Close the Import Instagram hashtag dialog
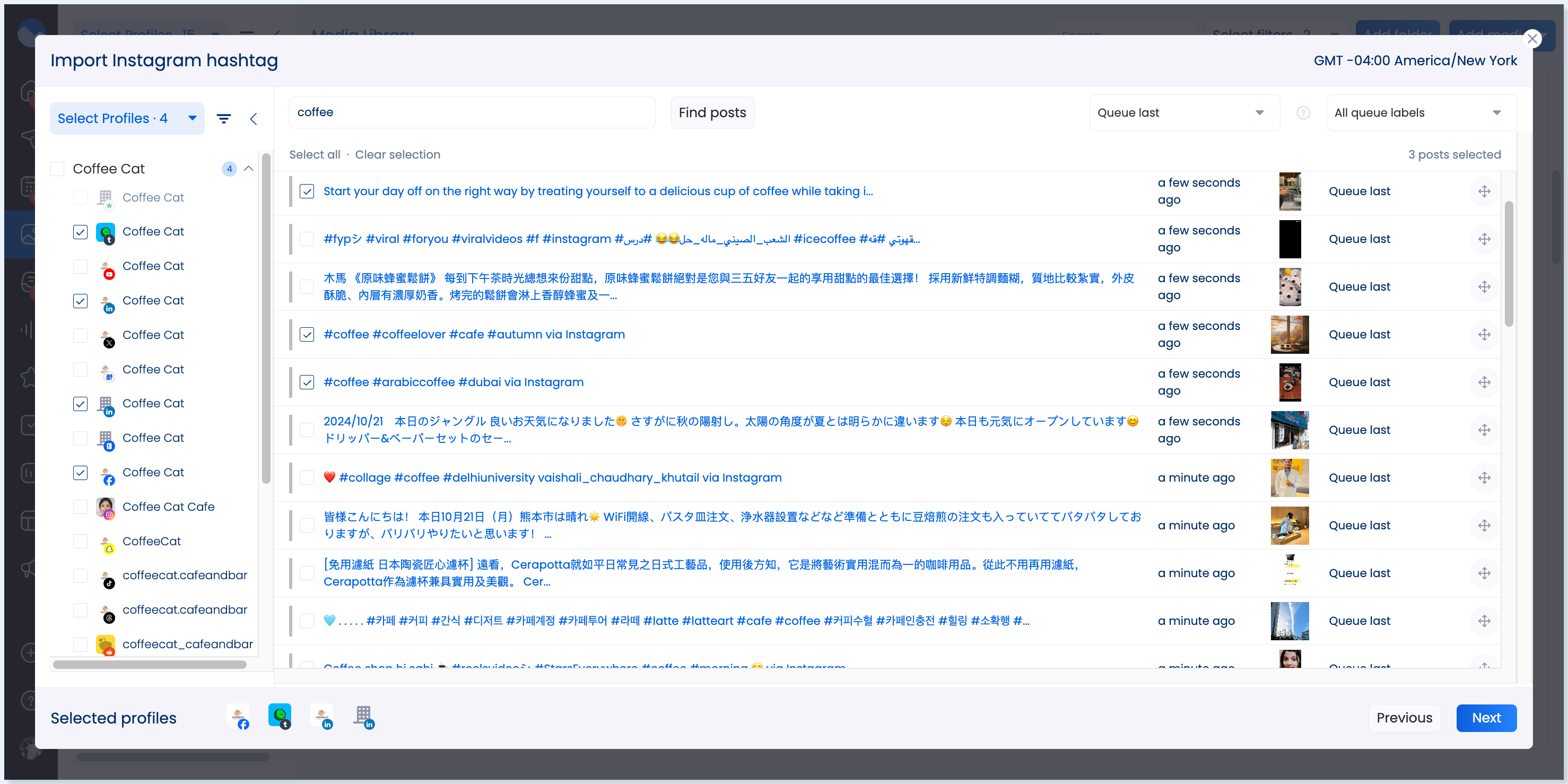The width and height of the screenshot is (1568, 784). coord(1532,40)
